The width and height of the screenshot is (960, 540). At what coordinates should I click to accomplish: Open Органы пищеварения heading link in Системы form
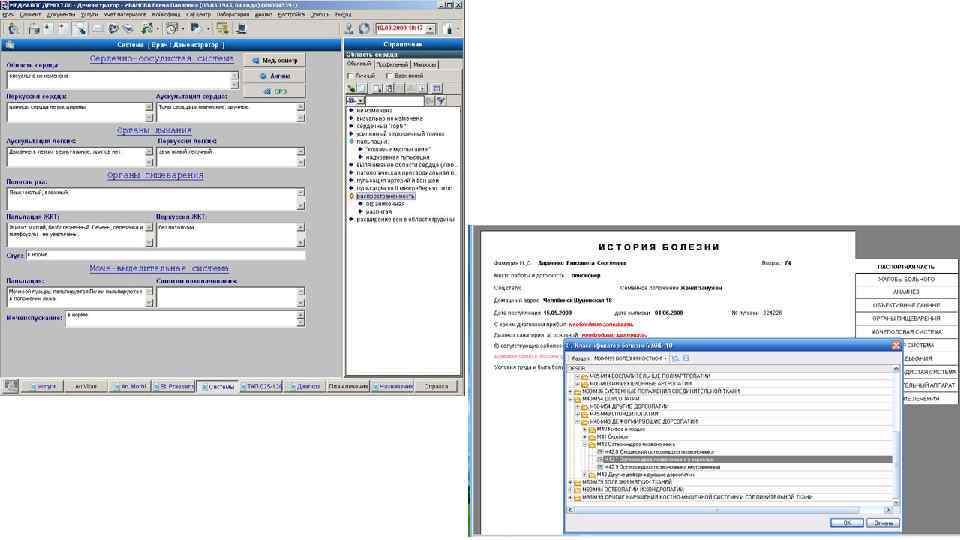pyautogui.click(x=155, y=175)
